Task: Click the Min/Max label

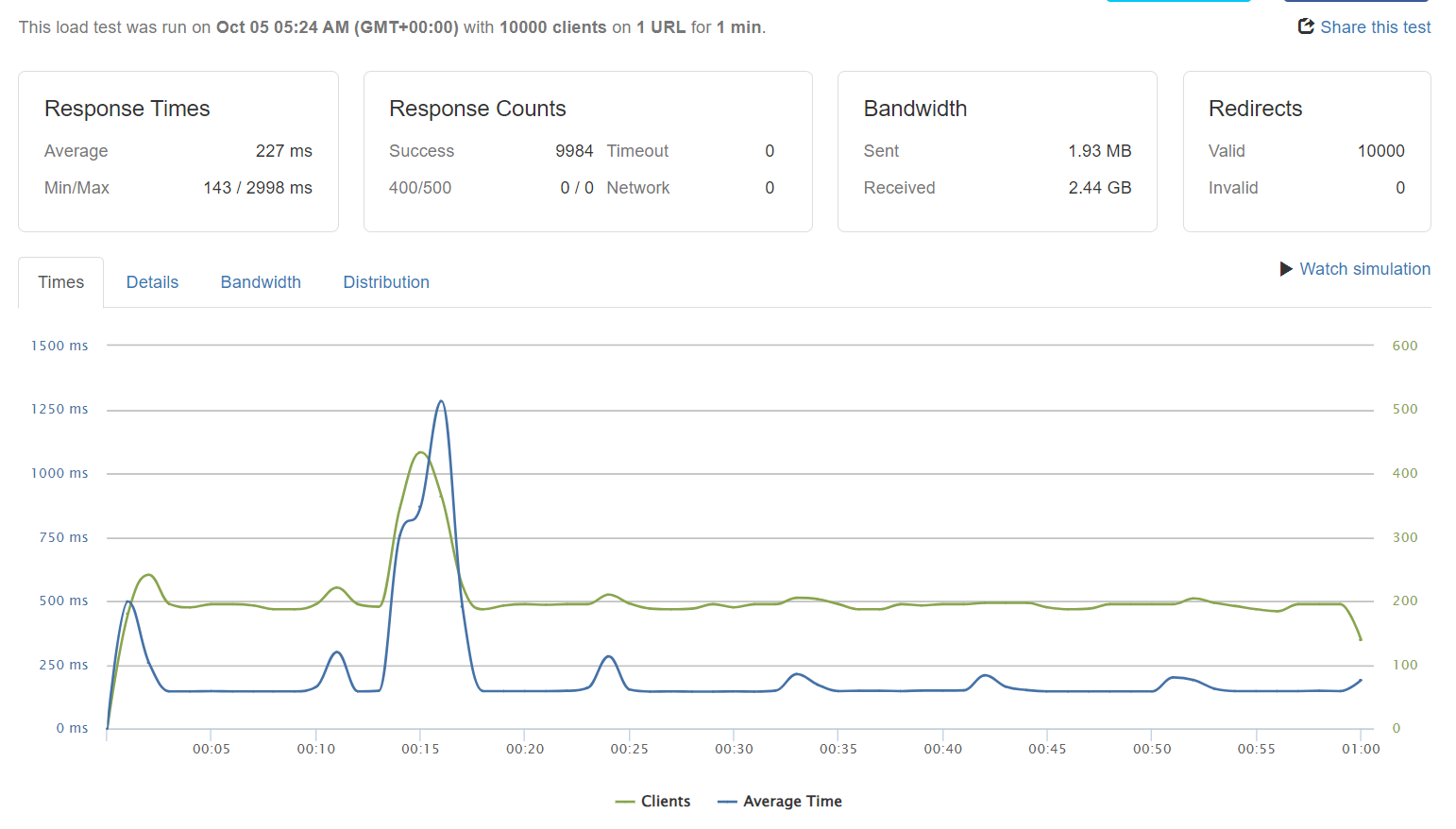Action: point(76,188)
